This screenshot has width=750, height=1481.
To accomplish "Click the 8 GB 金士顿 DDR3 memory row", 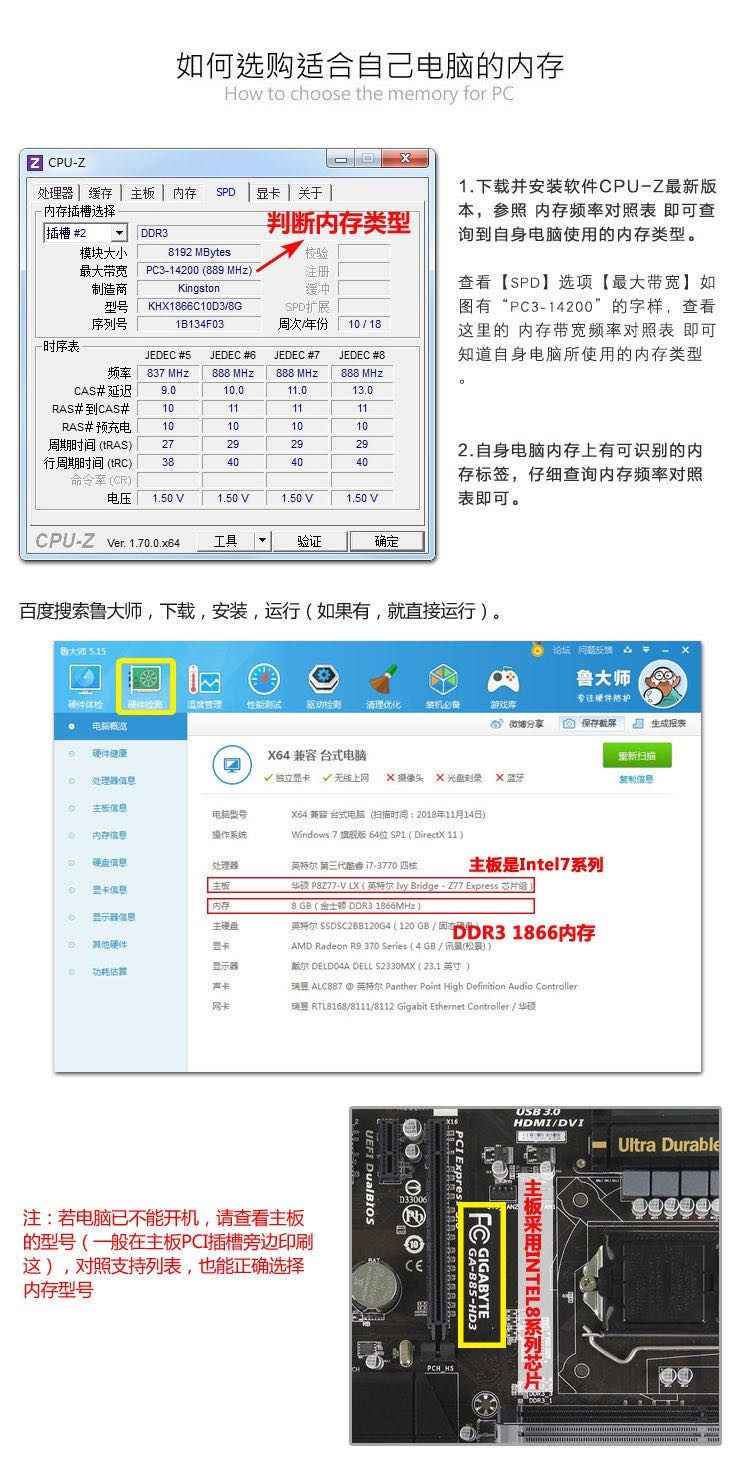I will click(373, 905).
